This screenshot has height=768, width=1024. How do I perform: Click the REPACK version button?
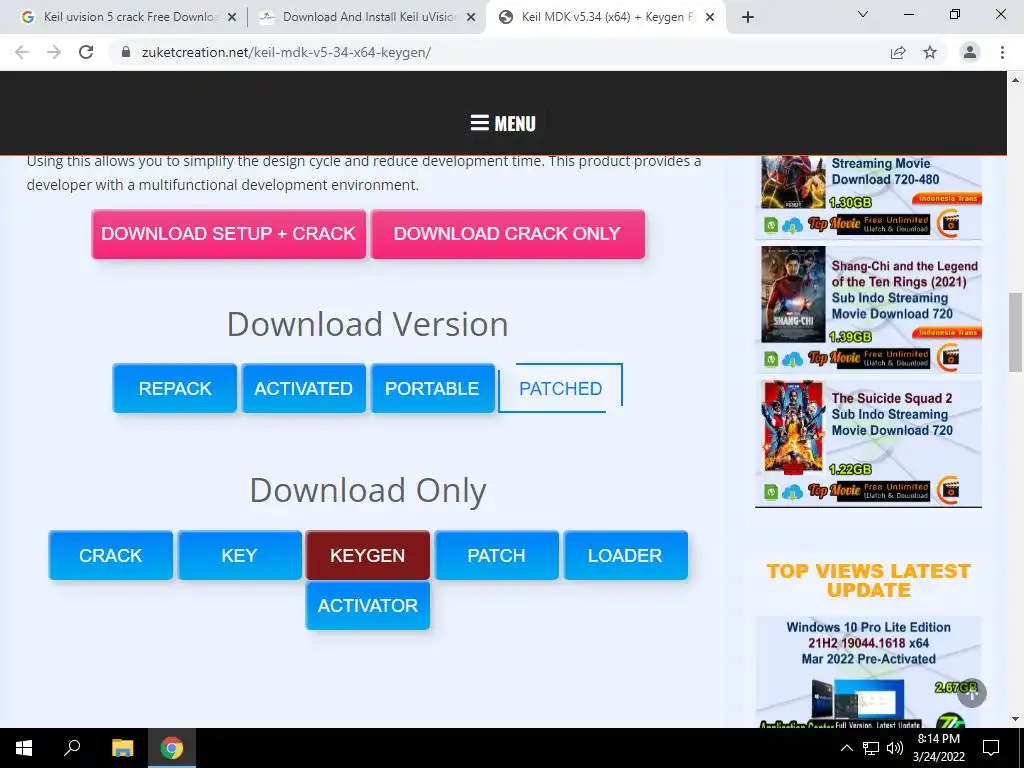(x=175, y=389)
